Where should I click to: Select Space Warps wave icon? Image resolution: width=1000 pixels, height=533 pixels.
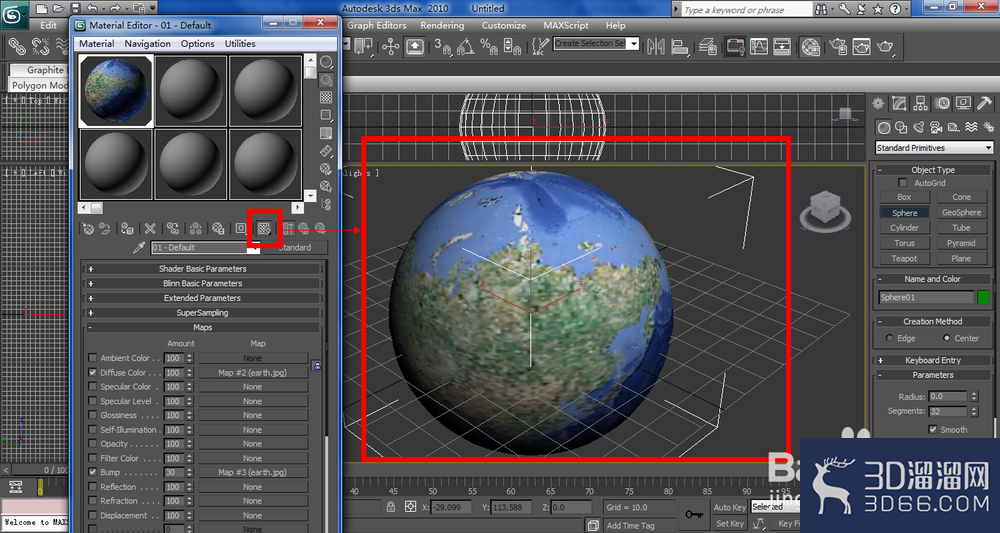[971, 128]
